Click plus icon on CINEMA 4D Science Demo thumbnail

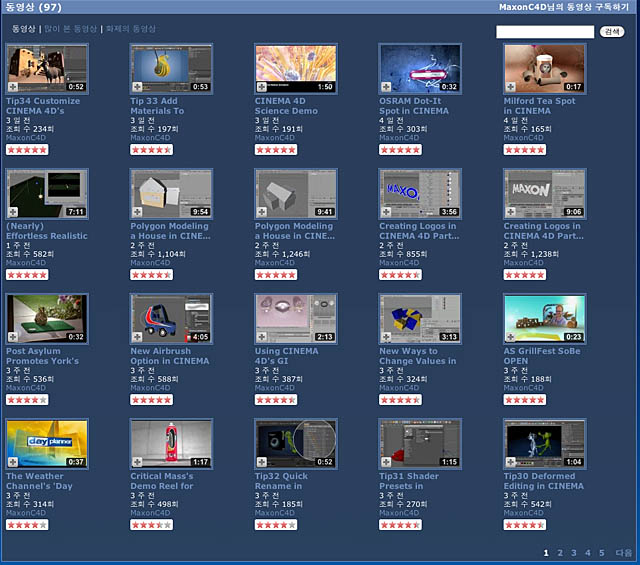pos(262,87)
